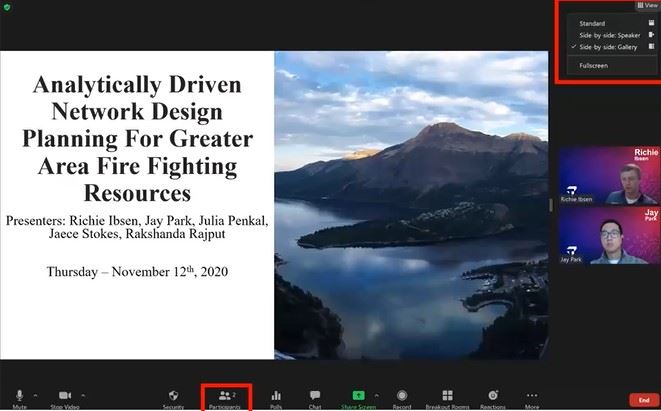End the meeting with the red End button

coord(644,400)
